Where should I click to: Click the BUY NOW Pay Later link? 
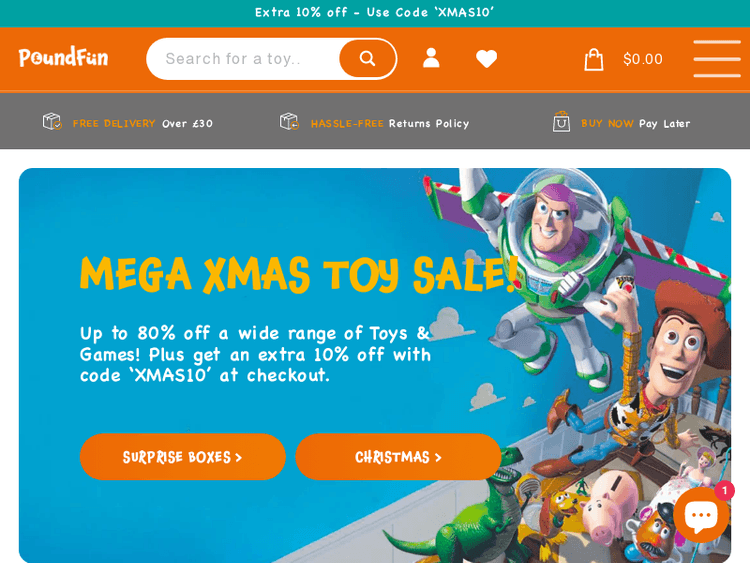[636, 123]
